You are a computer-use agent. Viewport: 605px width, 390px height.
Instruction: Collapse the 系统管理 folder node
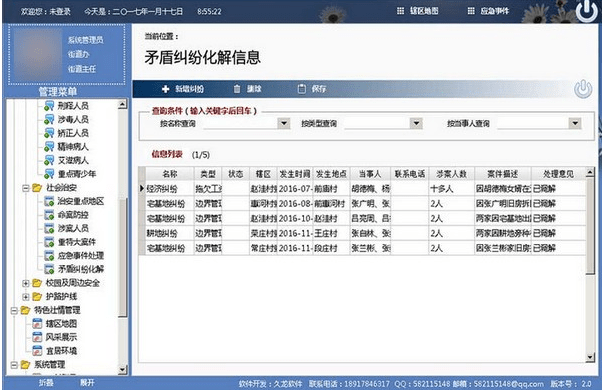pyautogui.click(x=14, y=365)
